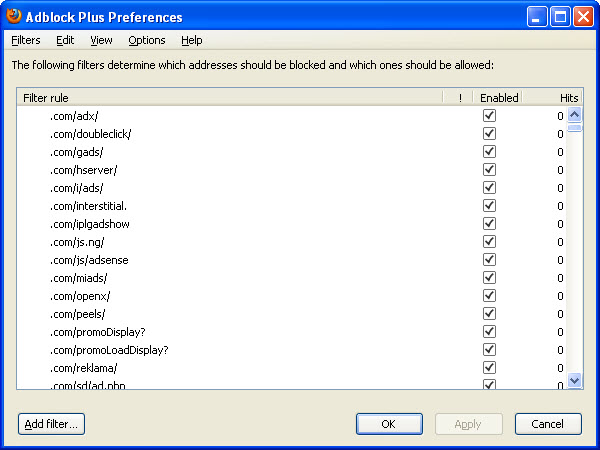Open the View menu
The width and height of the screenshot is (600, 450).
point(101,40)
